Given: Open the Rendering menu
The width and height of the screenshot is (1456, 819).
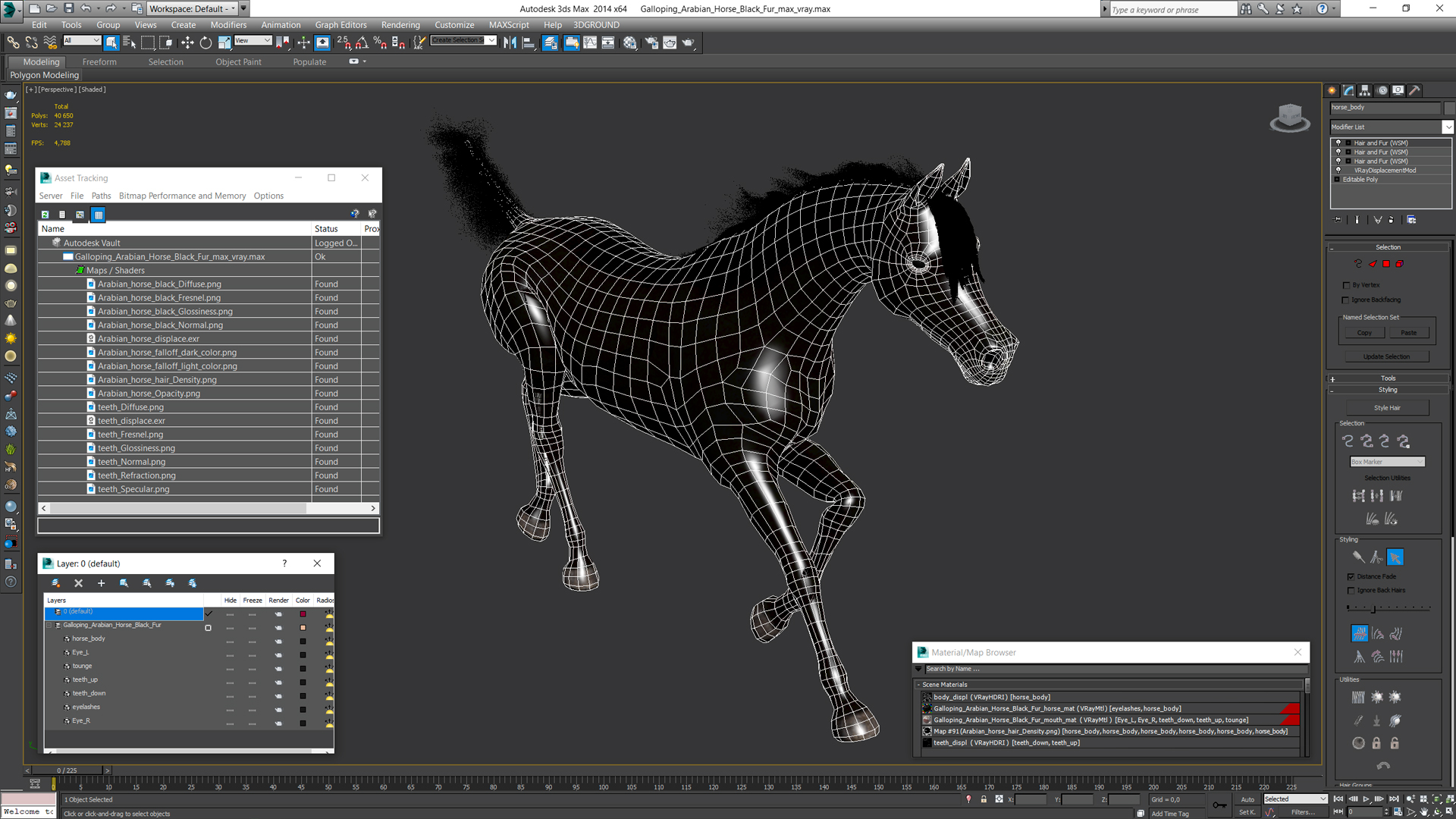Looking at the screenshot, I should (x=400, y=24).
